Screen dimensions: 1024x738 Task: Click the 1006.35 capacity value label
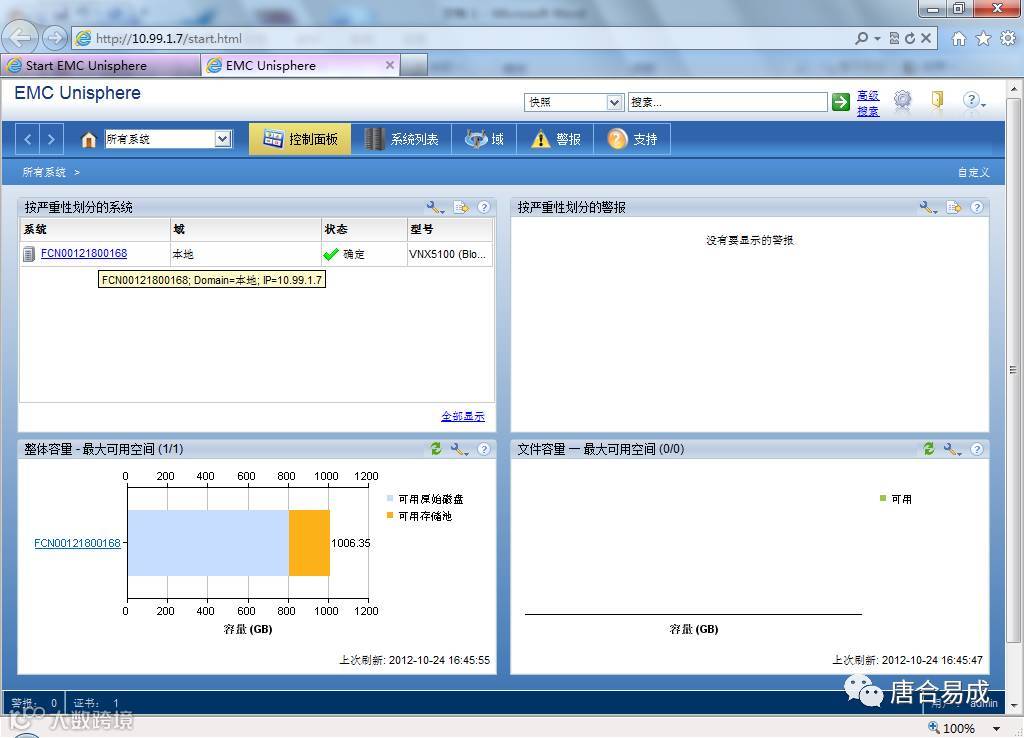coord(351,543)
